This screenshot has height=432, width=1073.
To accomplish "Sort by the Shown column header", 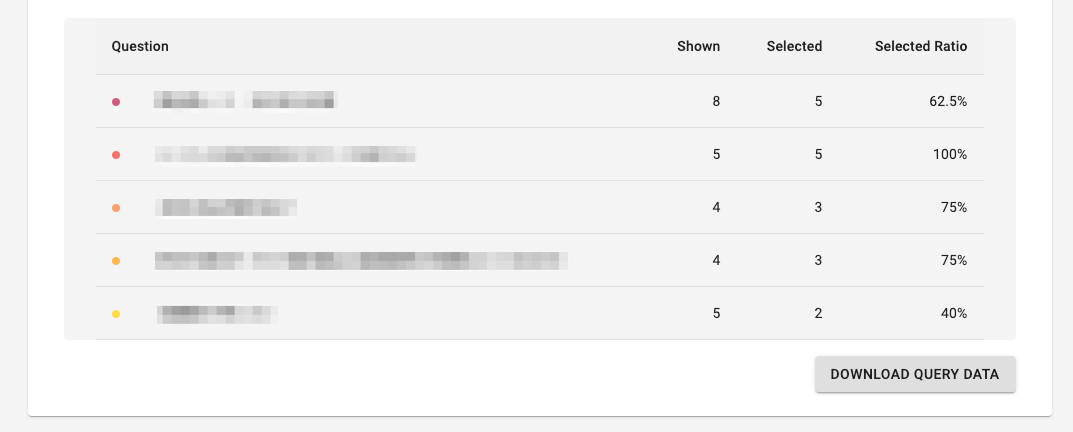I will click(x=698, y=47).
